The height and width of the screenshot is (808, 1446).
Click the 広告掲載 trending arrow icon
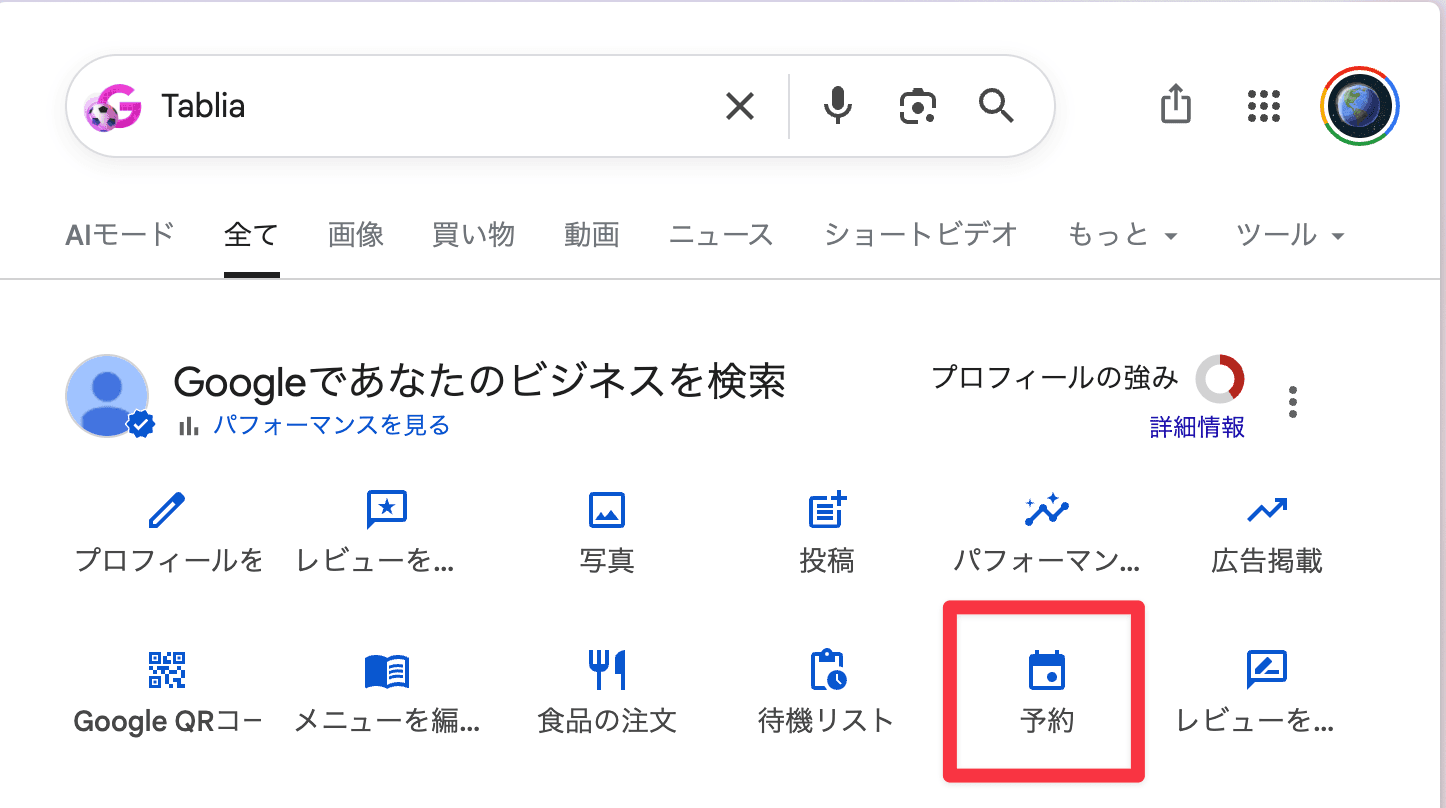click(x=1267, y=511)
